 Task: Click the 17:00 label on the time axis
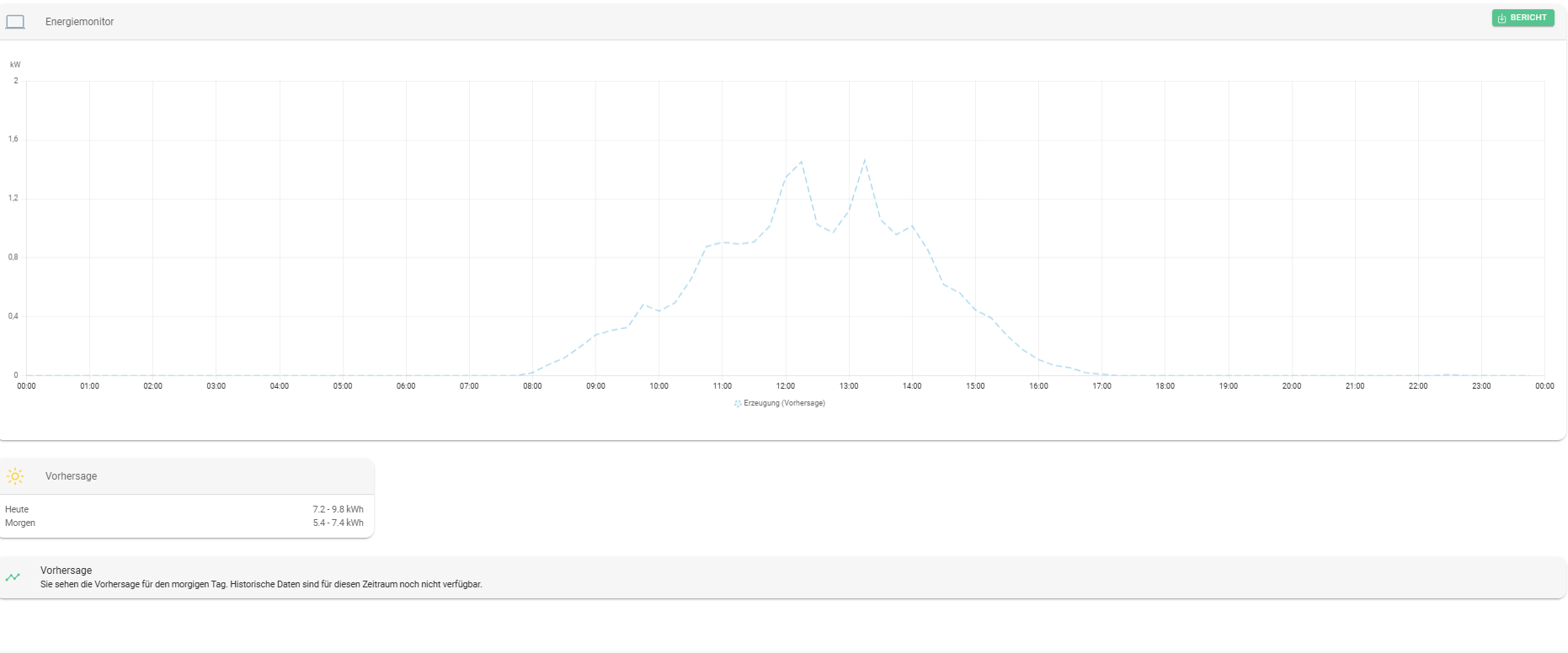(x=1101, y=386)
